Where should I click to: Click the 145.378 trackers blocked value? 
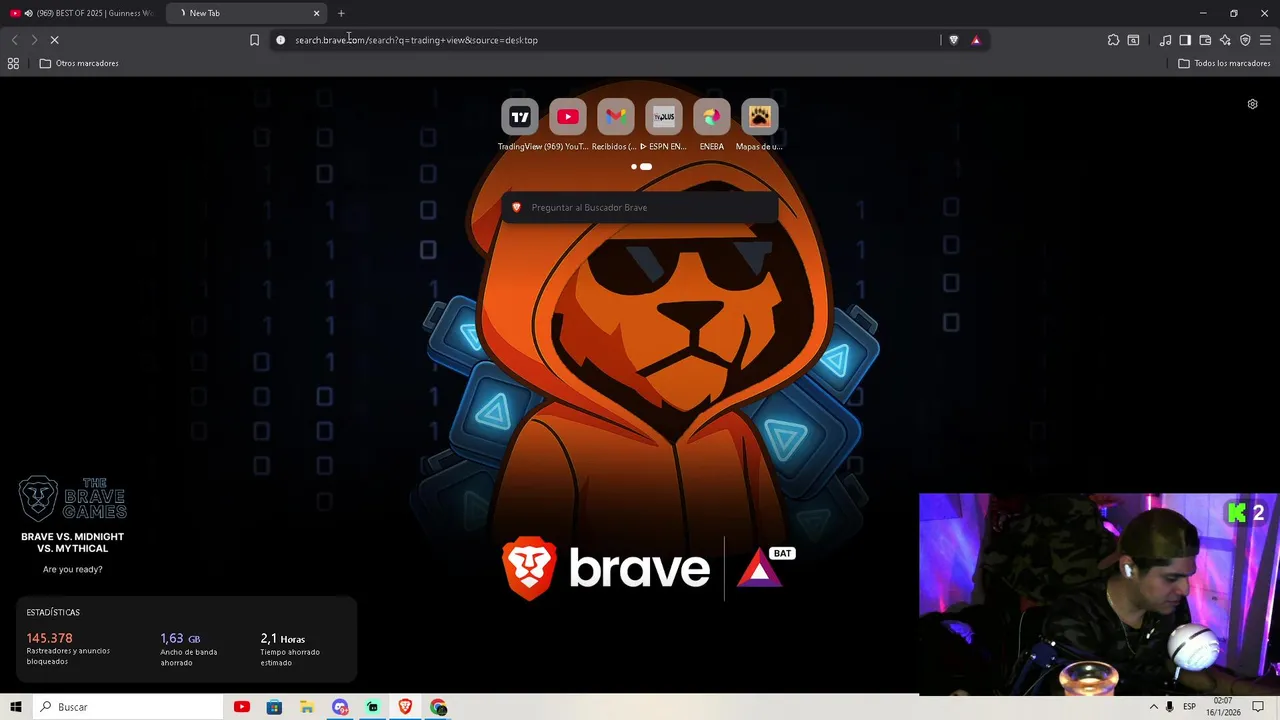point(50,638)
